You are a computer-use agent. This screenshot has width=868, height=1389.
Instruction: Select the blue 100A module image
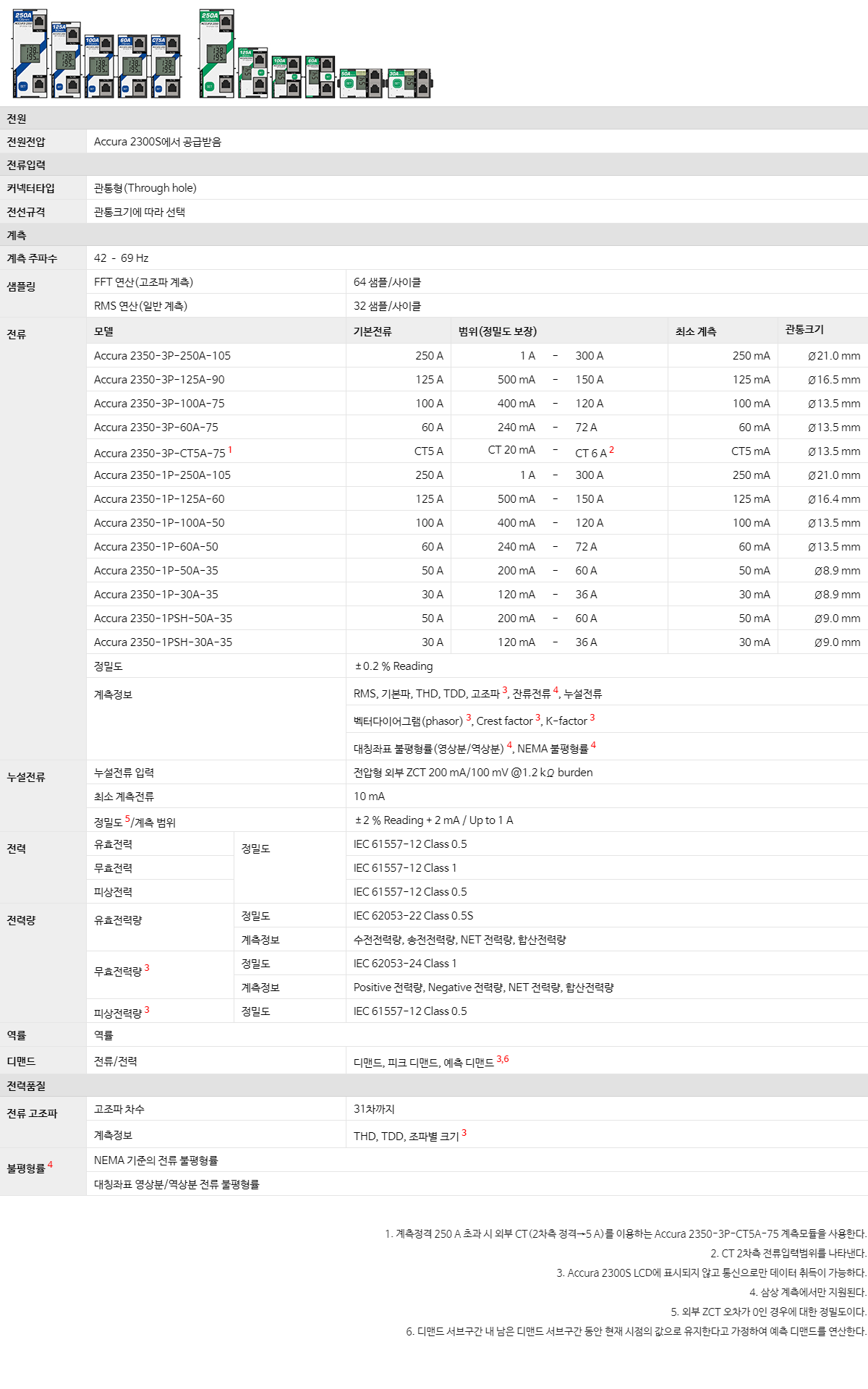(99, 66)
